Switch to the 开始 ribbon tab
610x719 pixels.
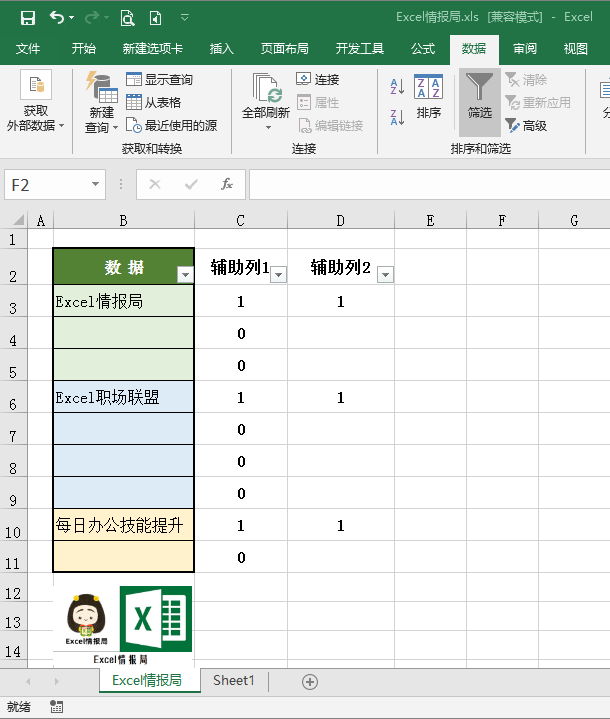tap(84, 49)
